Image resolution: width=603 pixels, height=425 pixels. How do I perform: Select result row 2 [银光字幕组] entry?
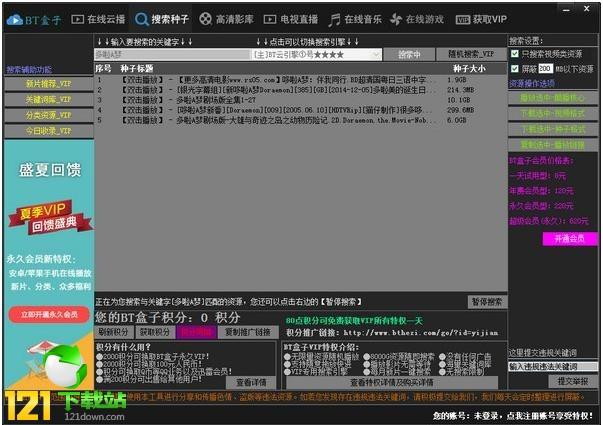coord(301,90)
